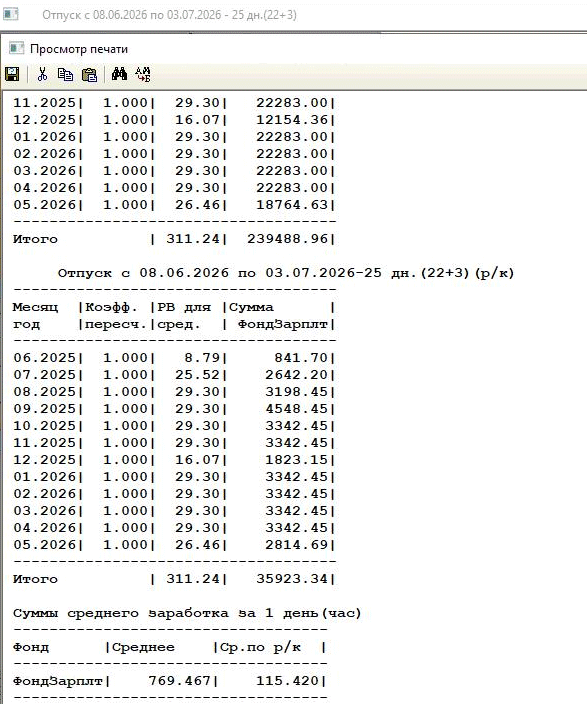This screenshot has width=587, height=704.
Task: Open Replace with the А→Б icon
Action: 143,74
